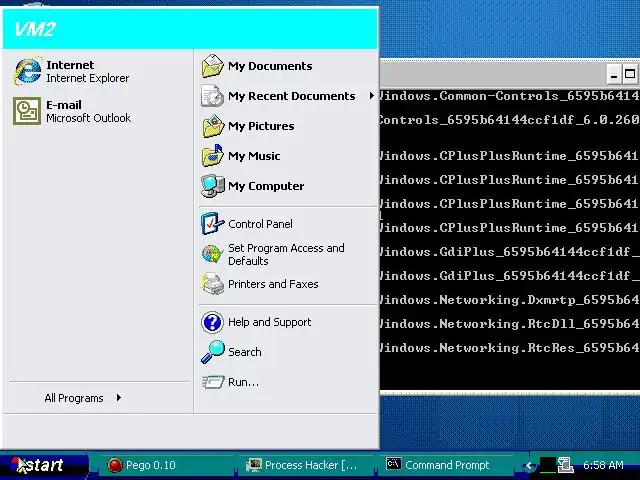This screenshot has height=480, width=640.
Task: Select the My Pictures menu entry
Action: tap(287, 126)
